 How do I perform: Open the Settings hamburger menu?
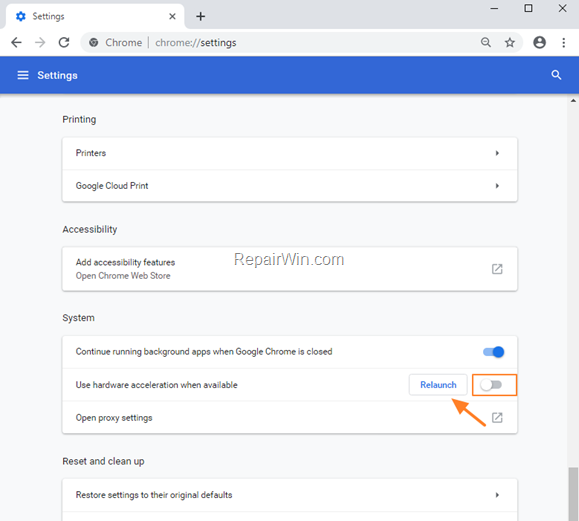click(23, 75)
